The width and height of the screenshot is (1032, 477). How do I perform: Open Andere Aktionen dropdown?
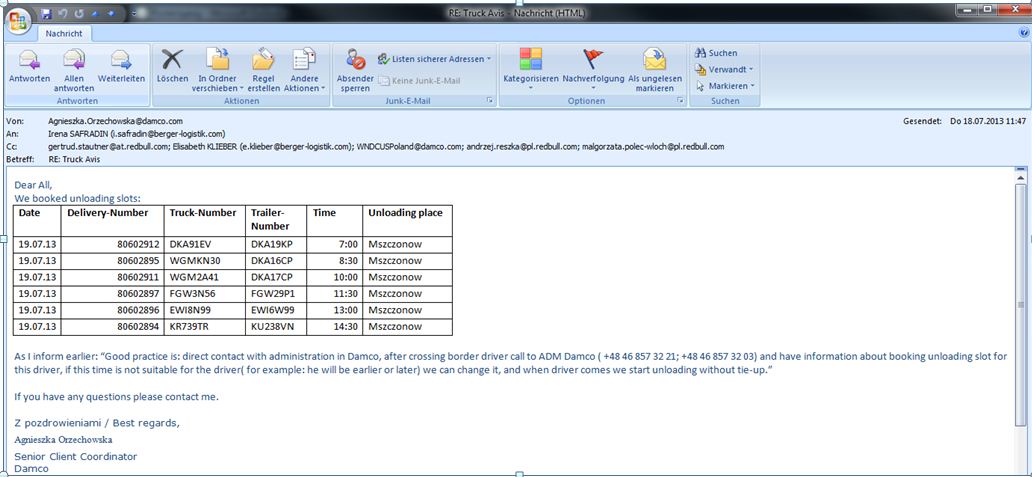click(x=305, y=69)
